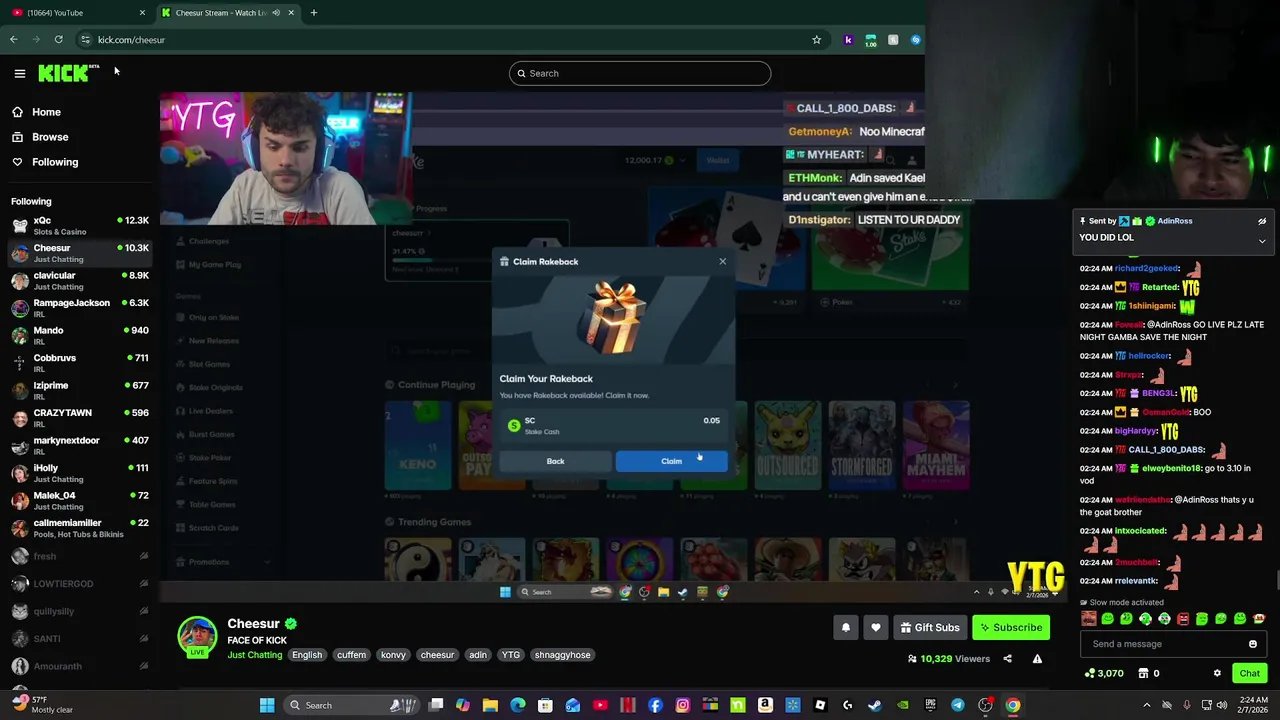
Task: Open the Just Chatting category link
Action: pos(255,655)
